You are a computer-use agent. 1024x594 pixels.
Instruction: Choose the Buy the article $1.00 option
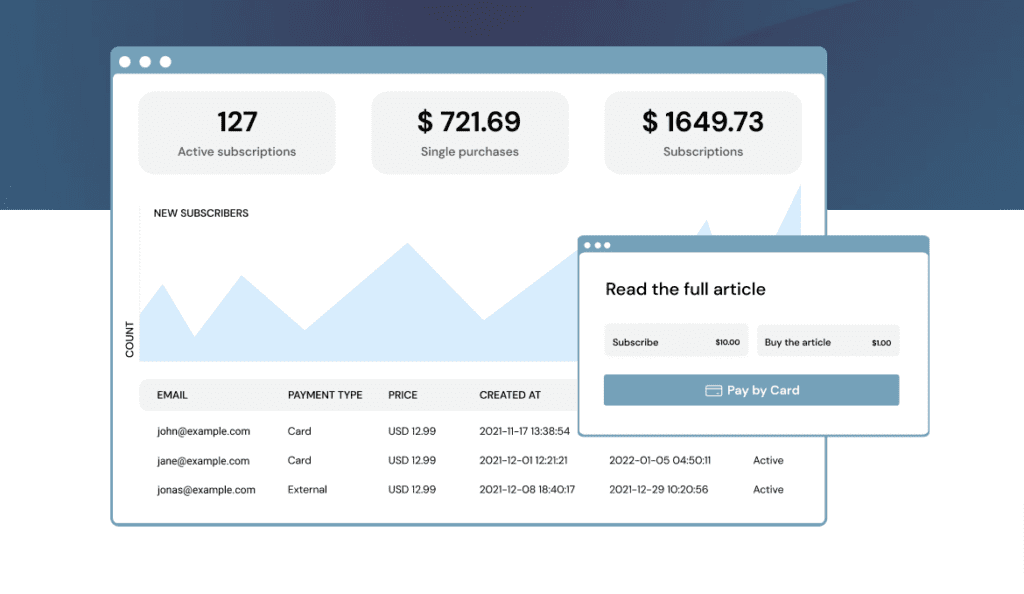coord(827,342)
